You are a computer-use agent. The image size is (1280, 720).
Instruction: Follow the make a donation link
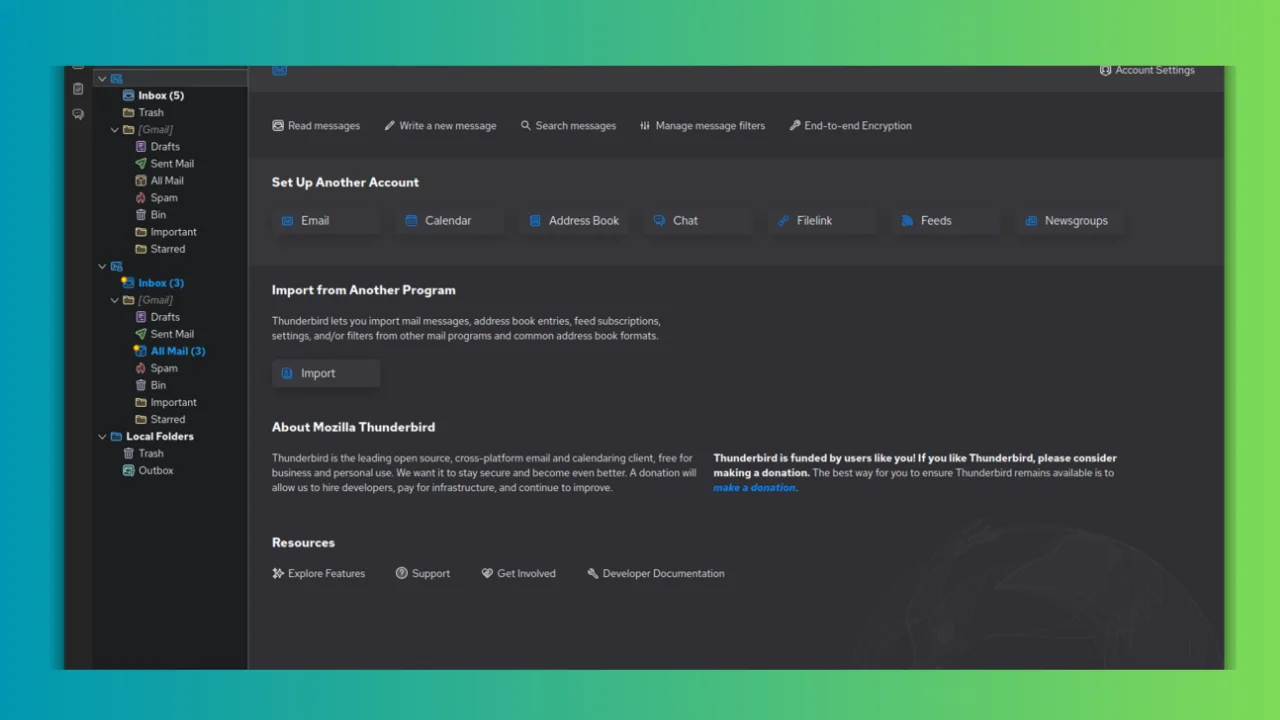755,488
